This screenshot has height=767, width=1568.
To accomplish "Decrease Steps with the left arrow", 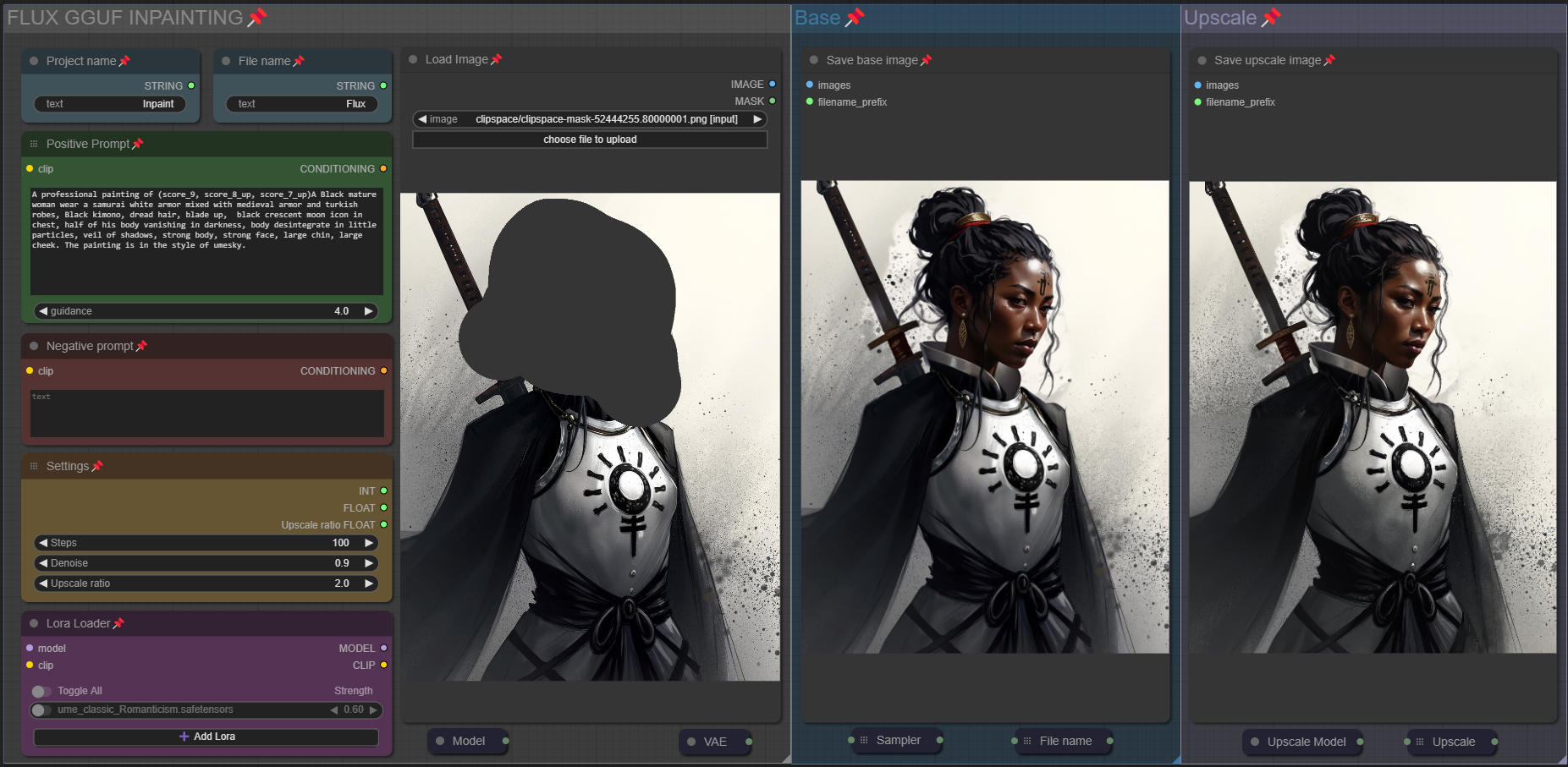I will tap(43, 543).
